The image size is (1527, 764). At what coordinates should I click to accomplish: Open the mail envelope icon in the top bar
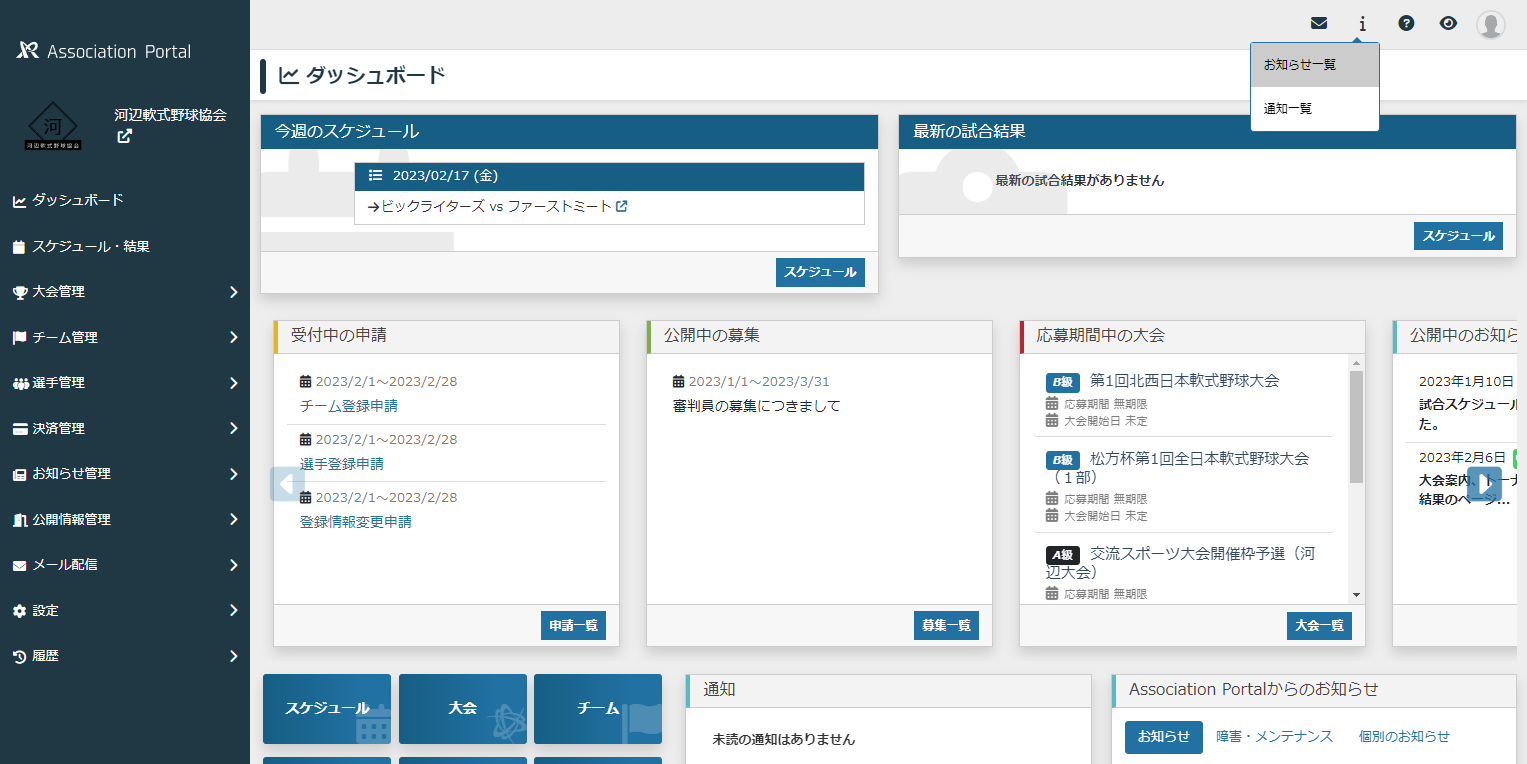click(1319, 22)
